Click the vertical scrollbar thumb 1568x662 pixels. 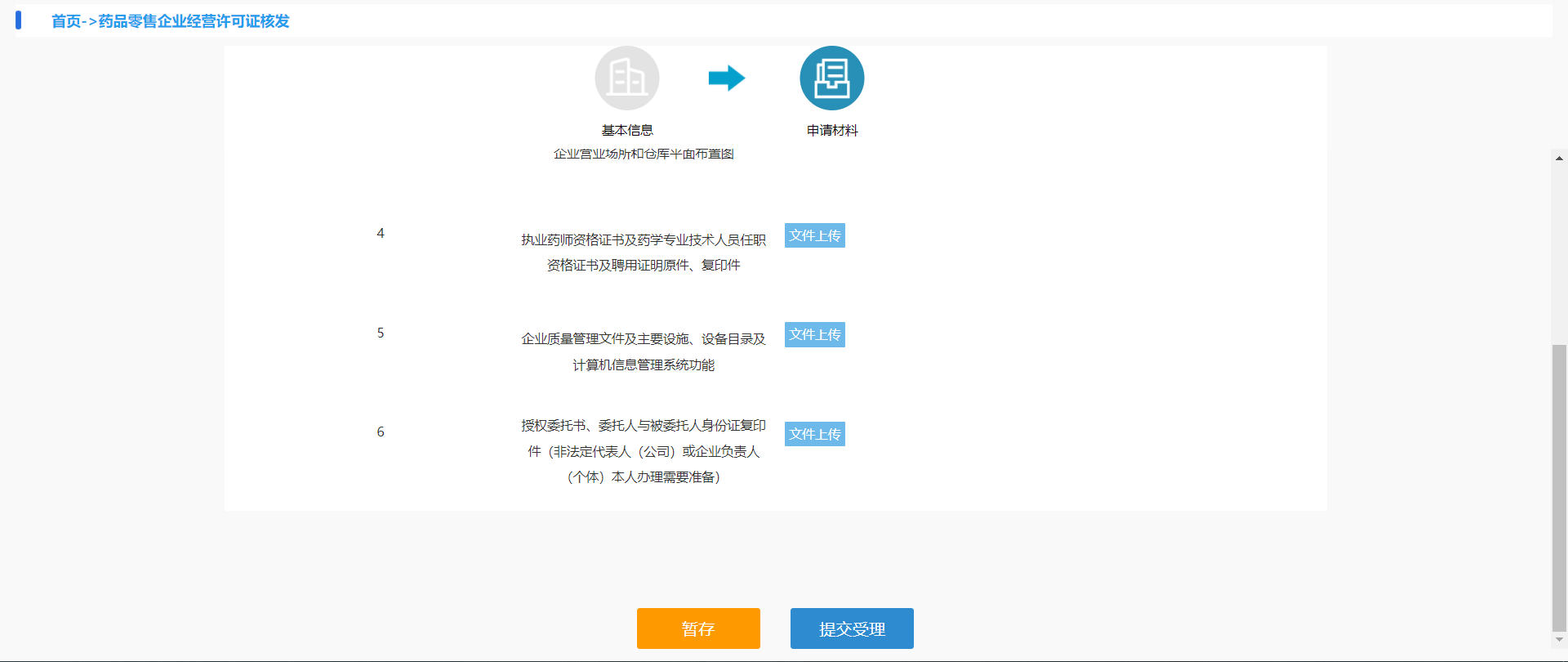pyautogui.click(x=1559, y=486)
